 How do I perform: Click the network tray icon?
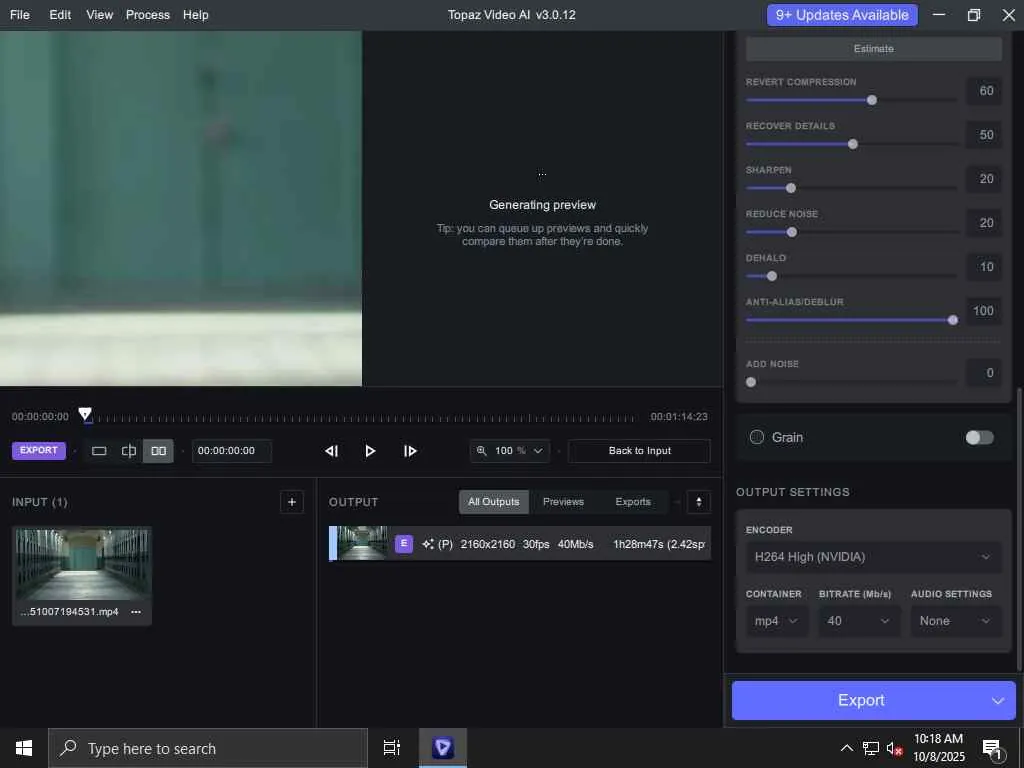point(871,748)
